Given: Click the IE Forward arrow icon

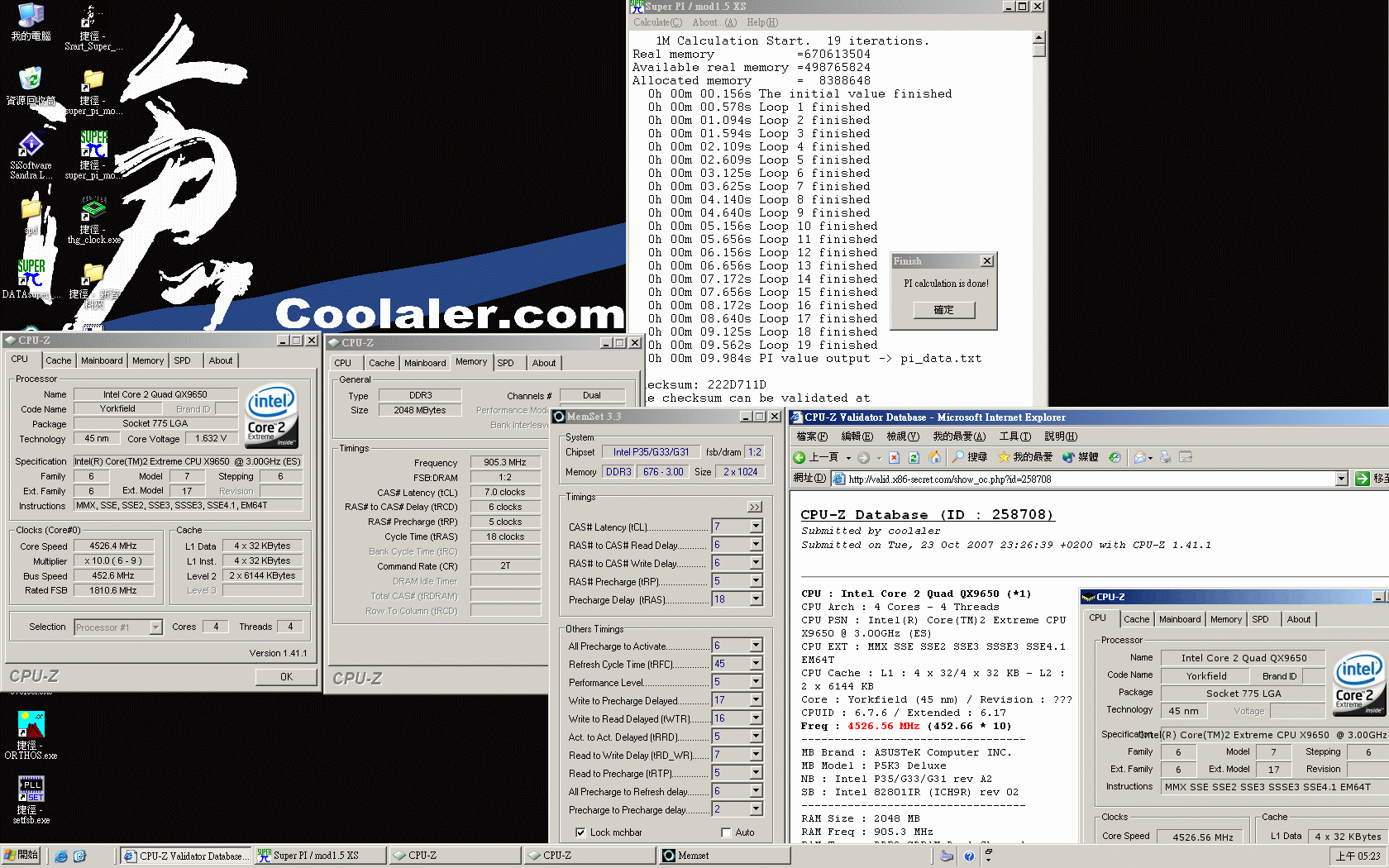Looking at the screenshot, I should pyautogui.click(x=863, y=457).
